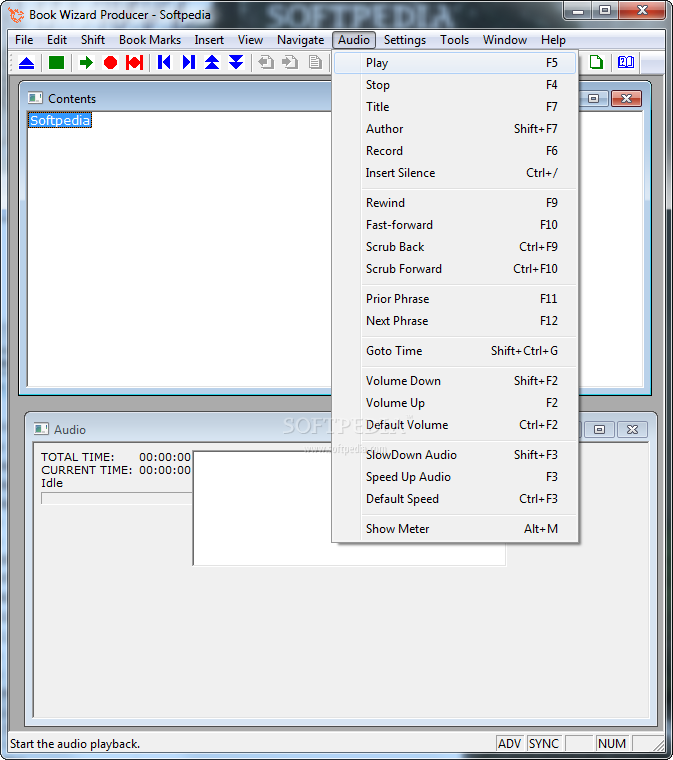Viewport: 673px width, 760px height.
Task: Open the Edit menu
Action: coord(57,40)
